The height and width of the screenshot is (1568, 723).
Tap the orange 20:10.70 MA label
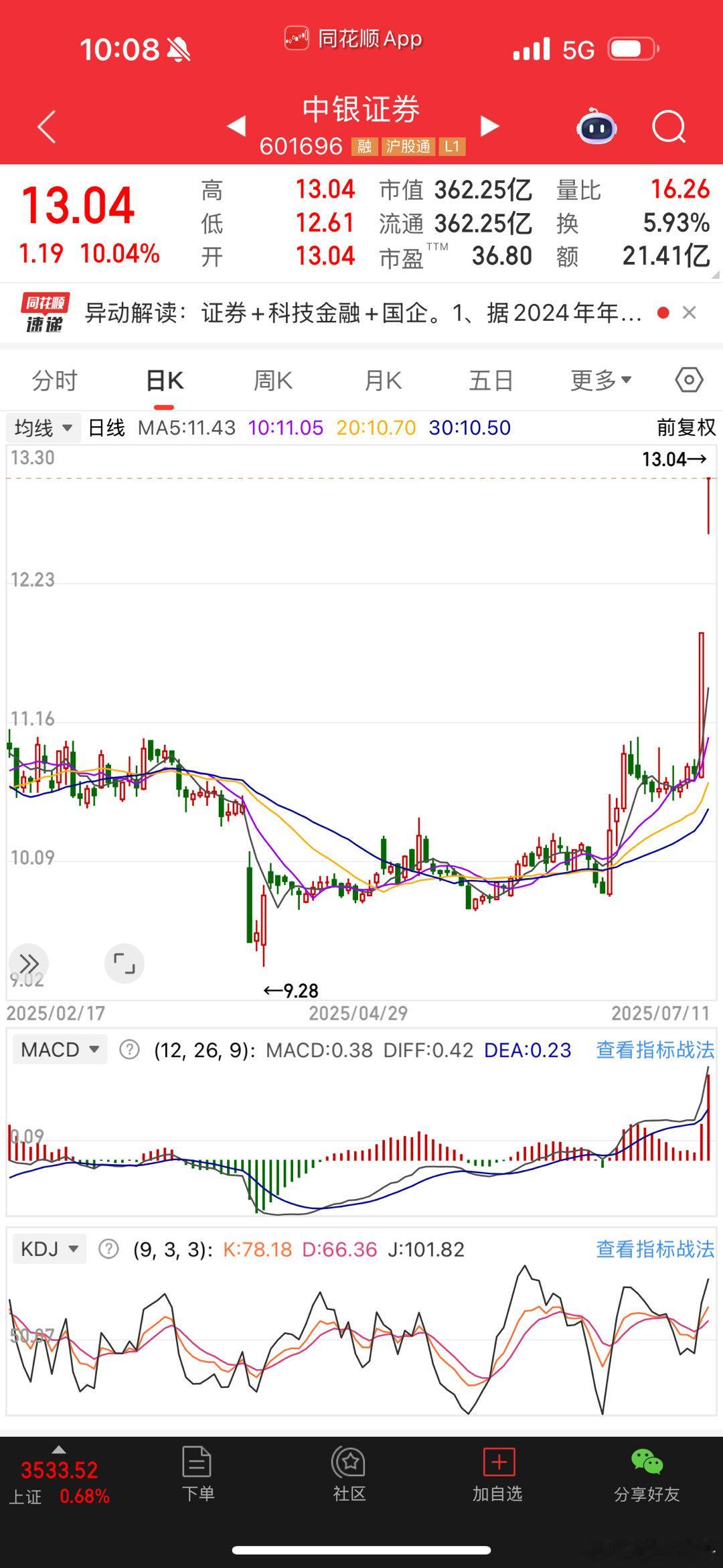pos(376,427)
